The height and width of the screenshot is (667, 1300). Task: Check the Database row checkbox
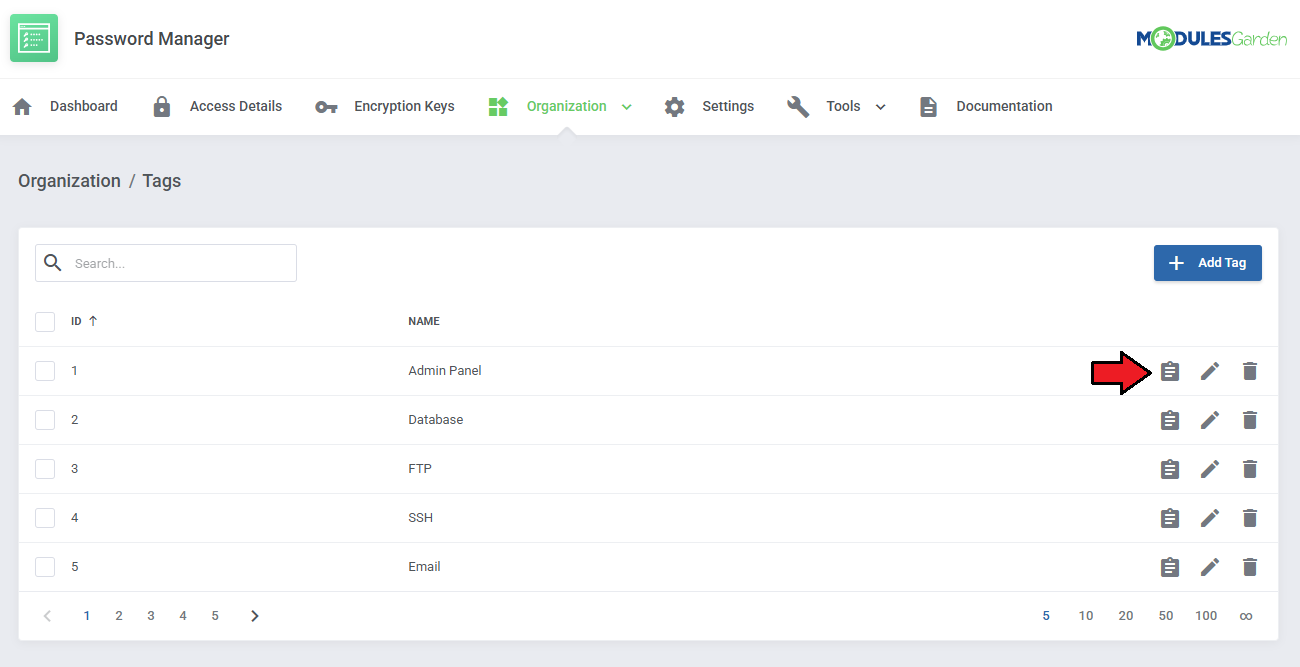click(45, 420)
